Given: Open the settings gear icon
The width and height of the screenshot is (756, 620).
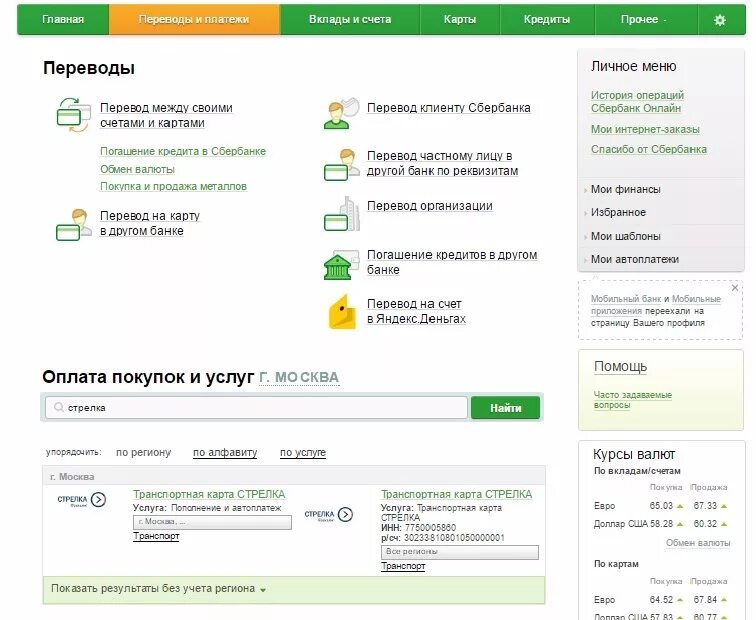Looking at the screenshot, I should coord(719,20).
